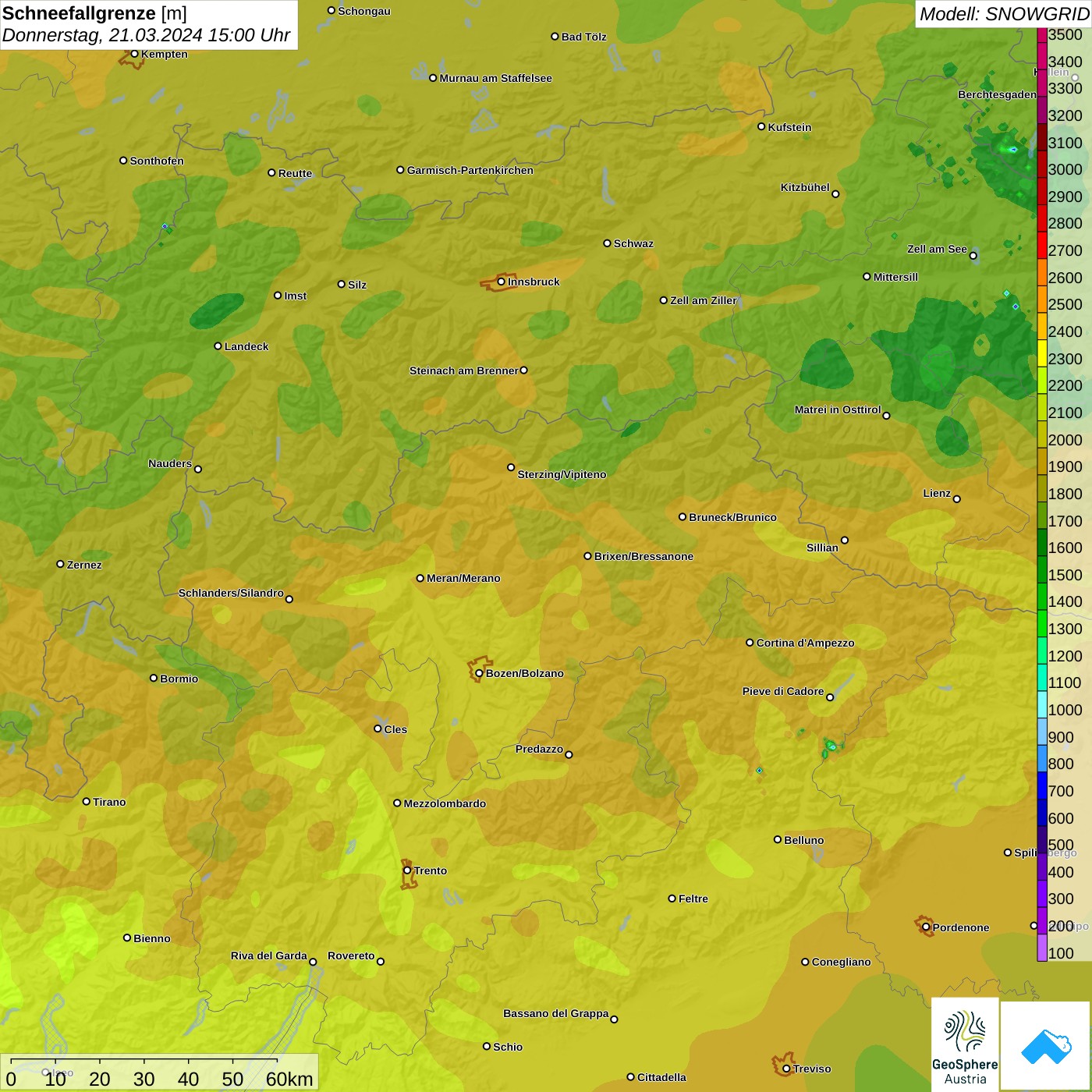Select the "Pordenone" city label
The height and width of the screenshot is (1092, 1092).
(961, 927)
